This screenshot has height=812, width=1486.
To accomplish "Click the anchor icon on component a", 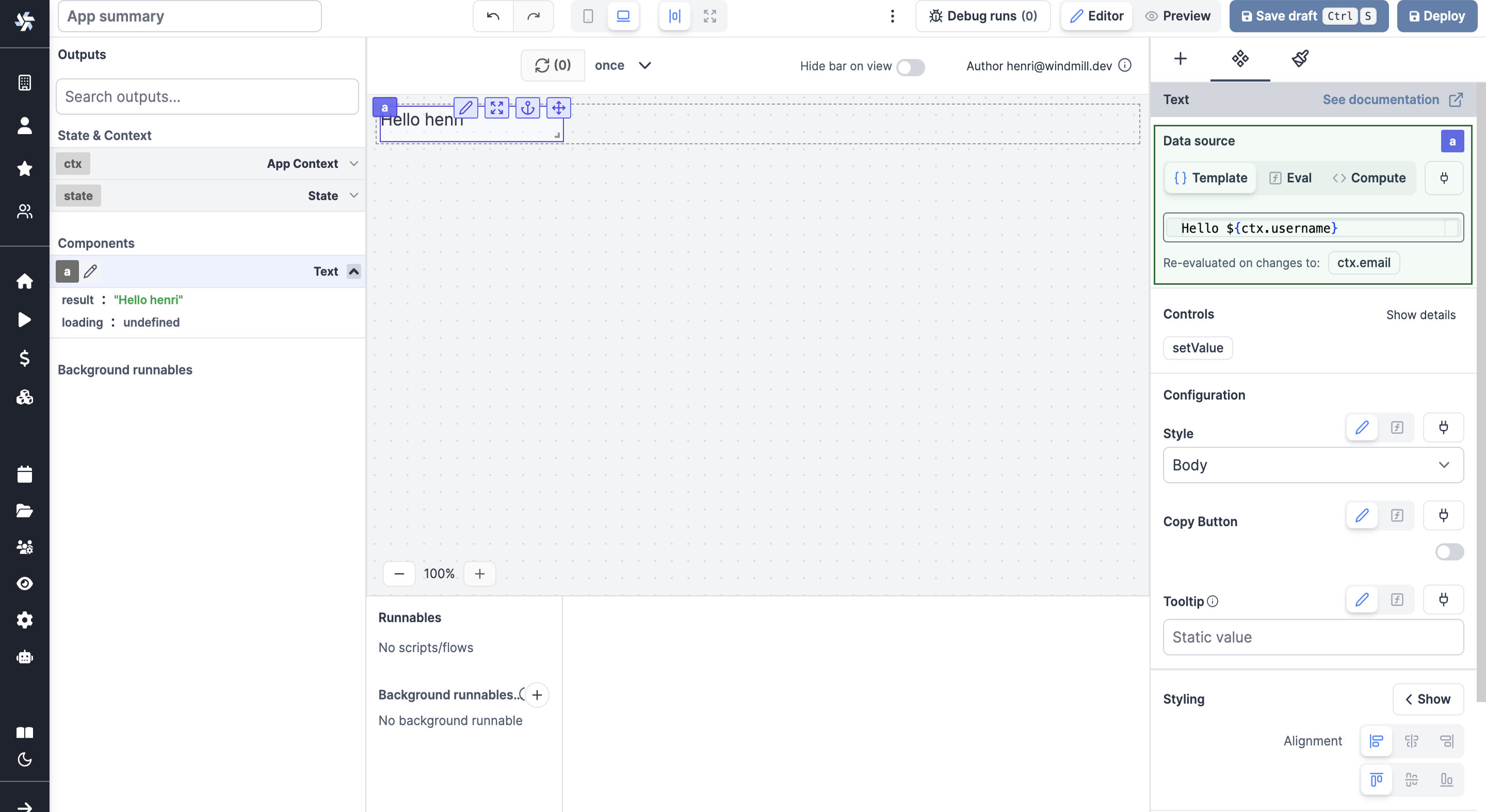I will click(527, 108).
